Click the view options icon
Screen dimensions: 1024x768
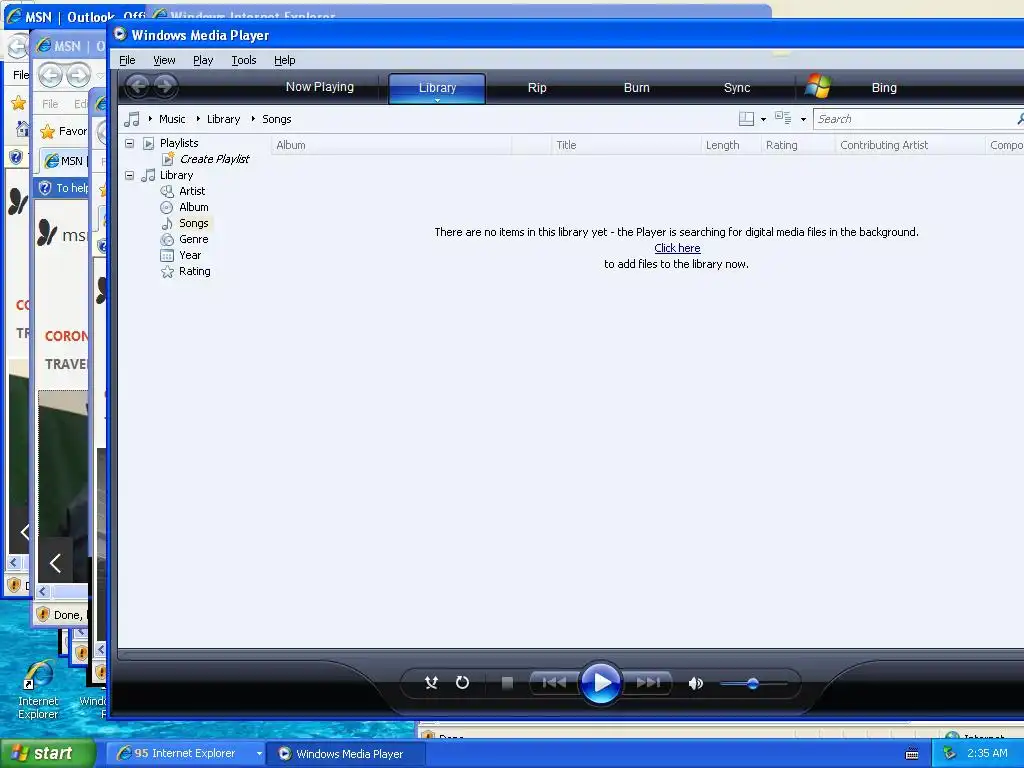coord(783,118)
